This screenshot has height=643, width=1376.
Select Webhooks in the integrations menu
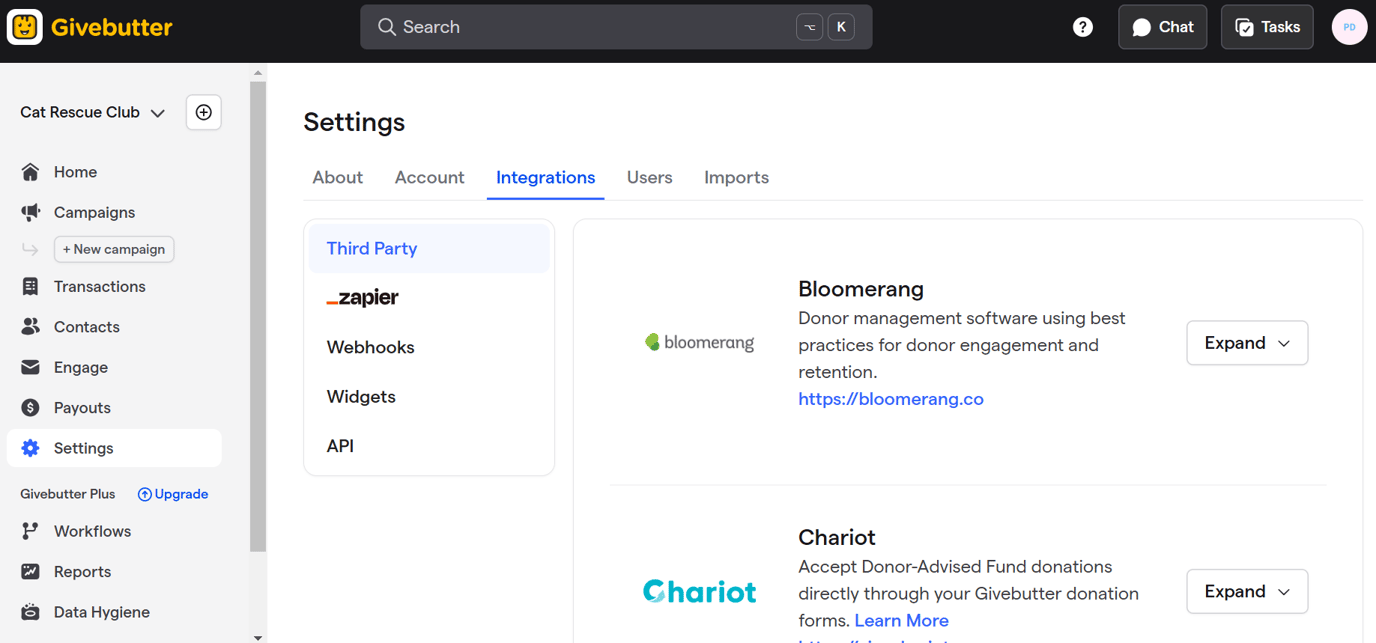[370, 347]
